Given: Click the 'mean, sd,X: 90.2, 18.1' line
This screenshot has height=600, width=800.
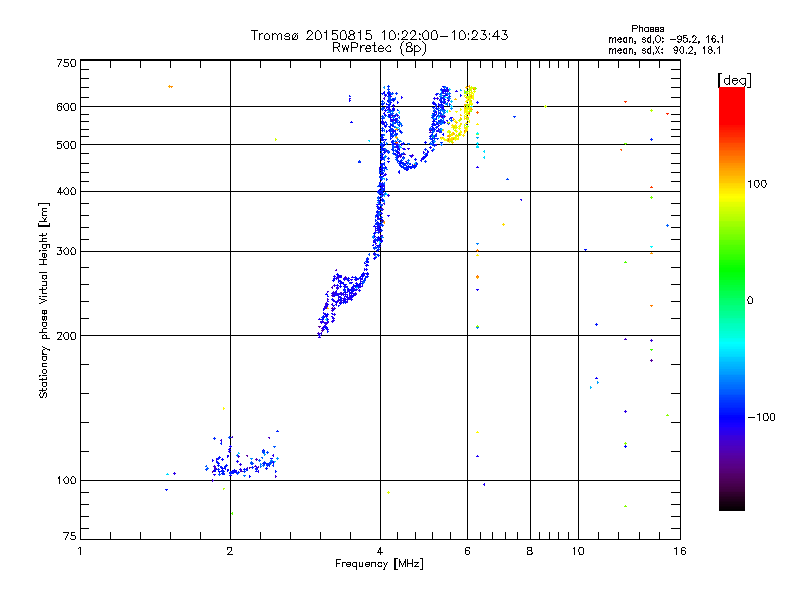Looking at the screenshot, I should pyautogui.click(x=664, y=50).
